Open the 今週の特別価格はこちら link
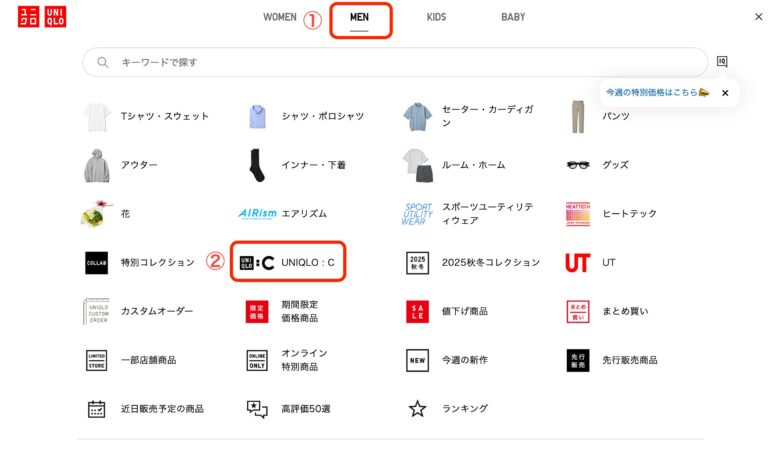The image size is (780, 458). 657,93
